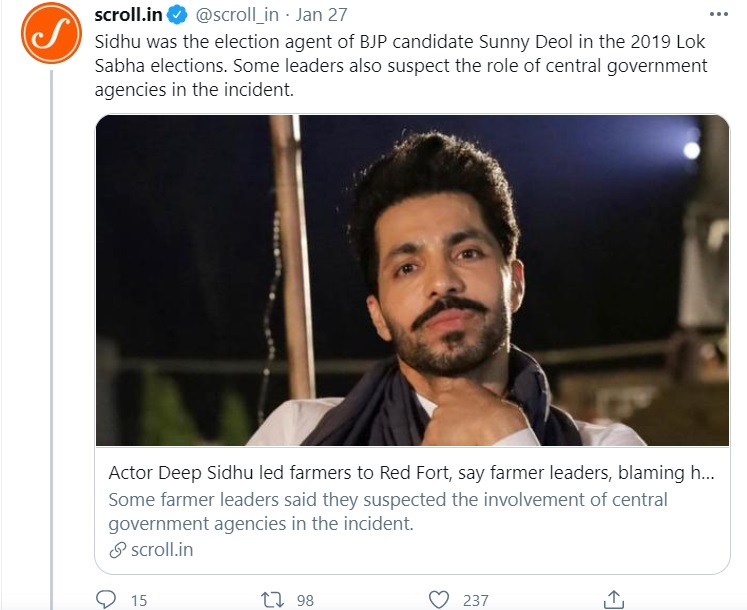Screen dimensions: 747x610
Task: Click the reply speech bubble icon
Action: click(106, 599)
